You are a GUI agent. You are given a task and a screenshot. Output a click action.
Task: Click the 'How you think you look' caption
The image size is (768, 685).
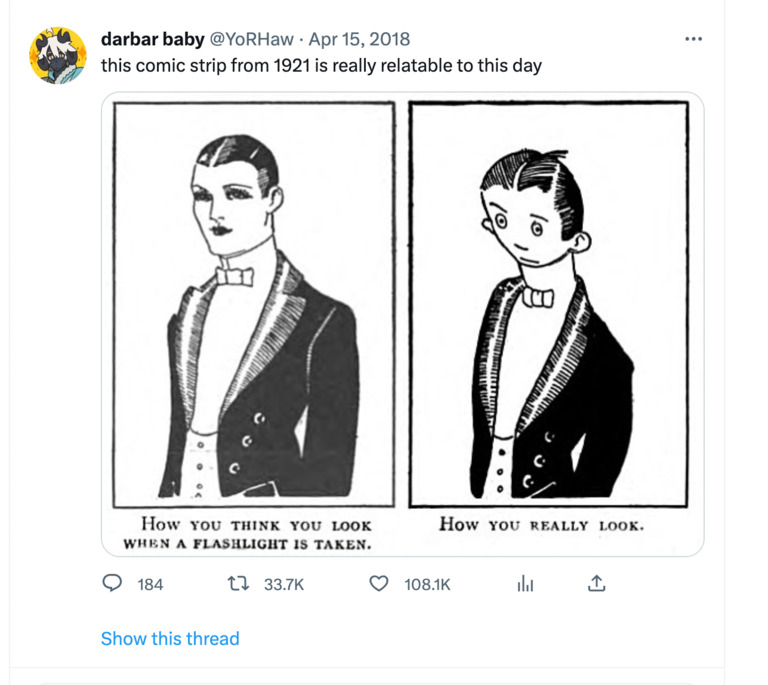(x=248, y=534)
